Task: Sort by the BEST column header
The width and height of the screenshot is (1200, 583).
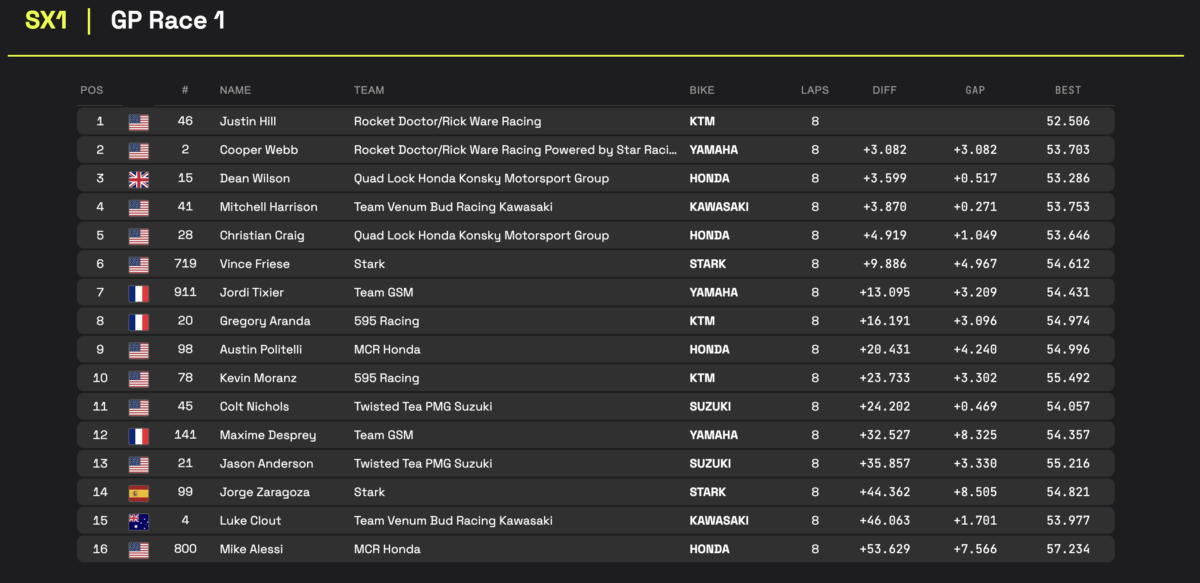Action: point(1068,90)
